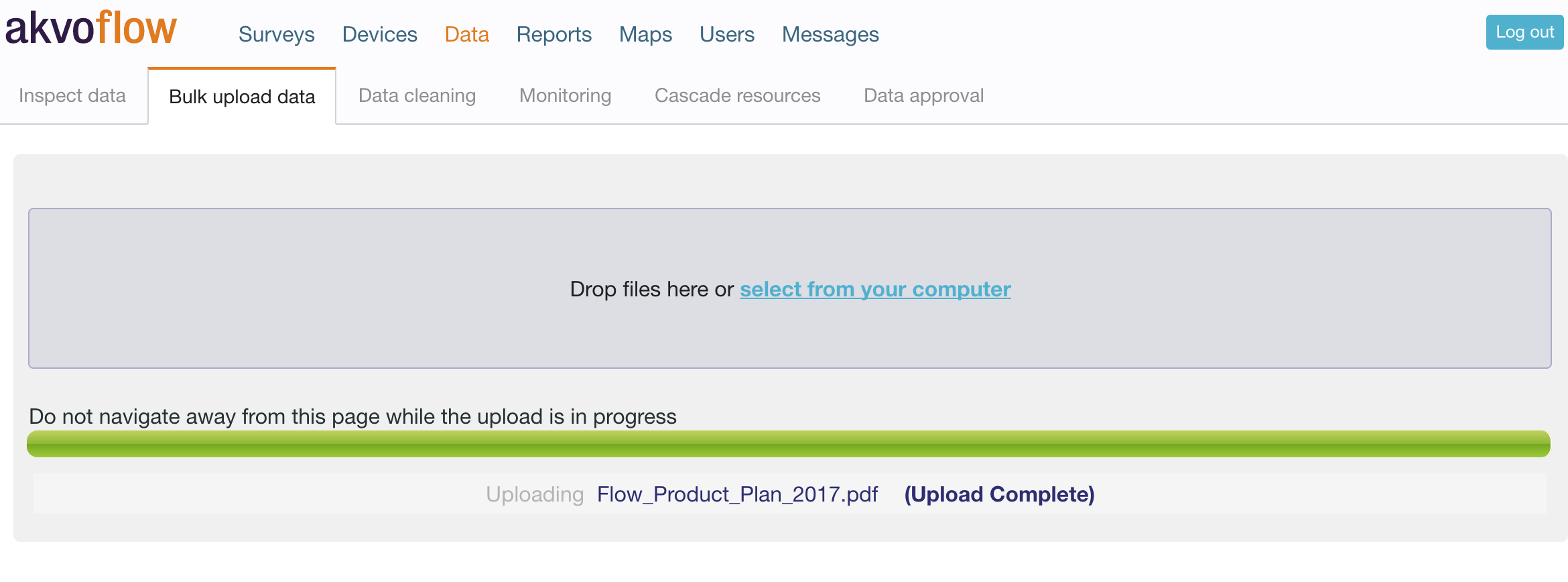This screenshot has height=582, width=1568.
Task: Click the select from your computer link
Action: pyautogui.click(x=875, y=289)
